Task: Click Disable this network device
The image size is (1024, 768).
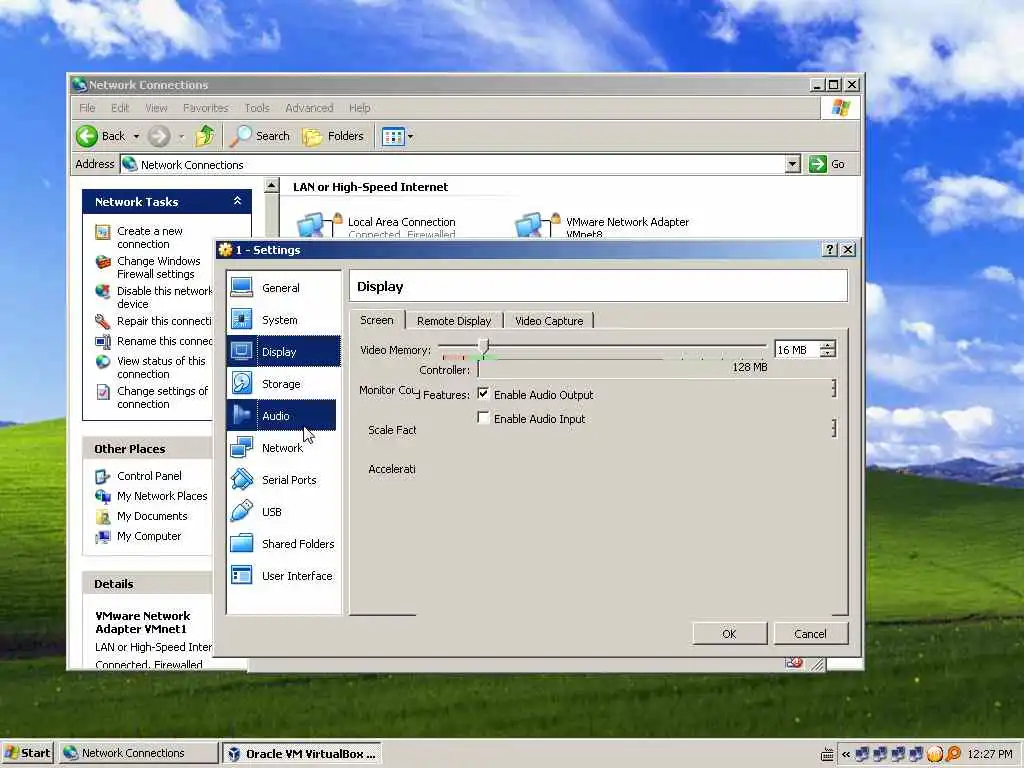Action: (165, 298)
